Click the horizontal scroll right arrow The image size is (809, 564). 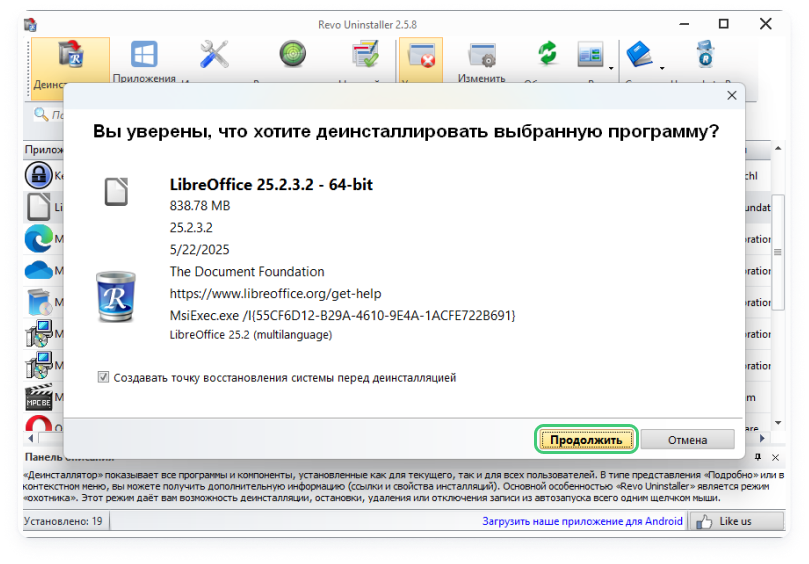coord(762,438)
